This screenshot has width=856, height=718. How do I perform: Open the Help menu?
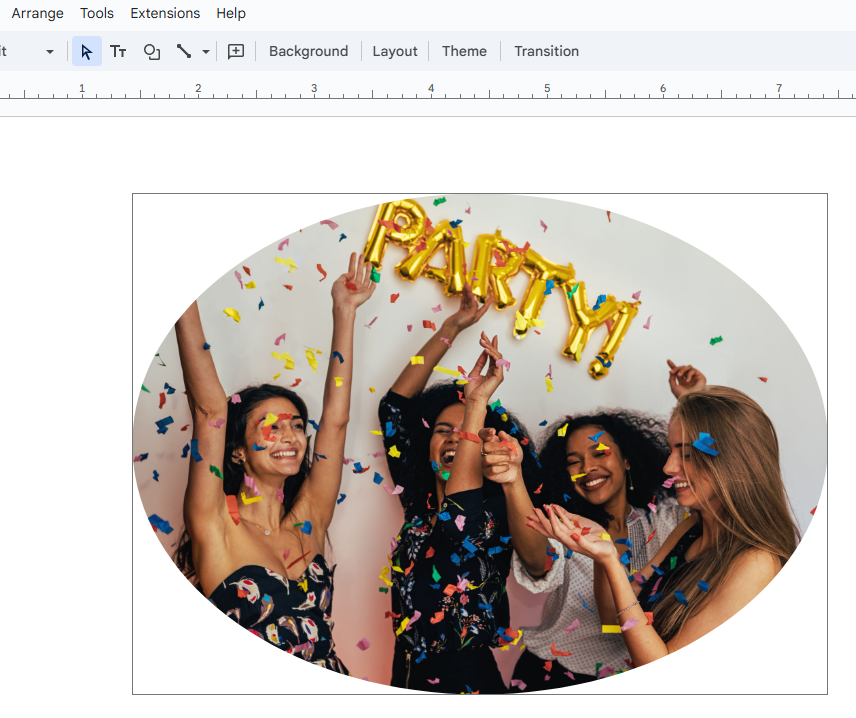[x=231, y=13]
